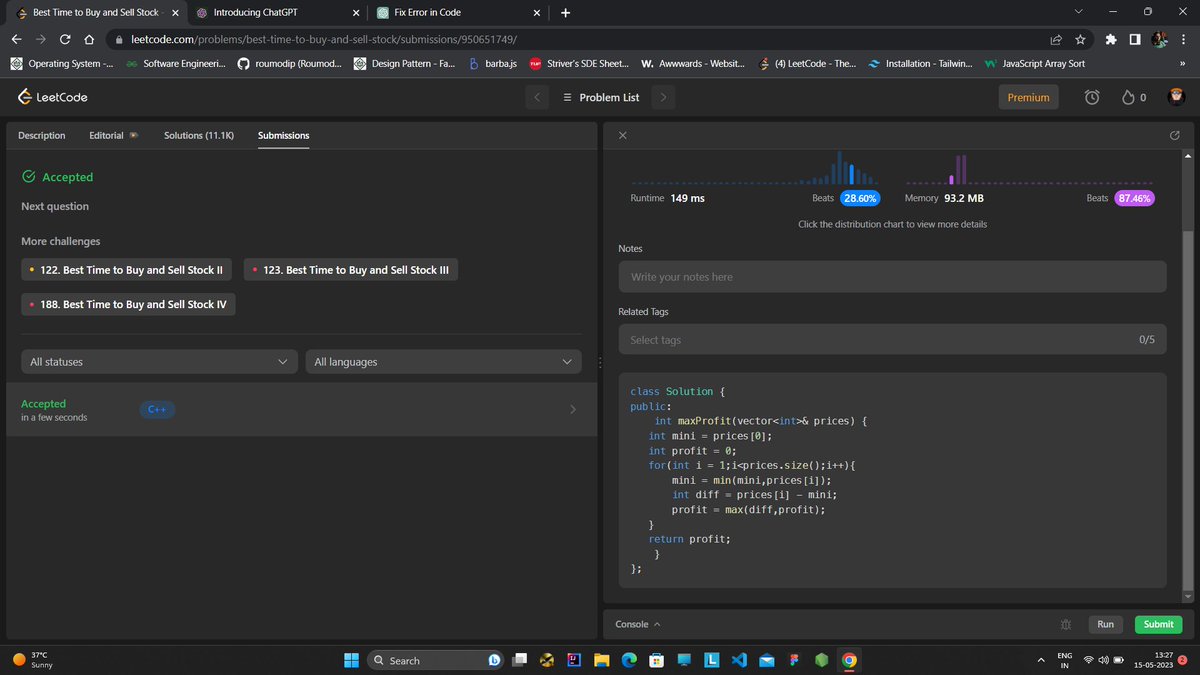Open the Select tags field
Image resolution: width=1200 pixels, height=675 pixels.
coord(892,340)
